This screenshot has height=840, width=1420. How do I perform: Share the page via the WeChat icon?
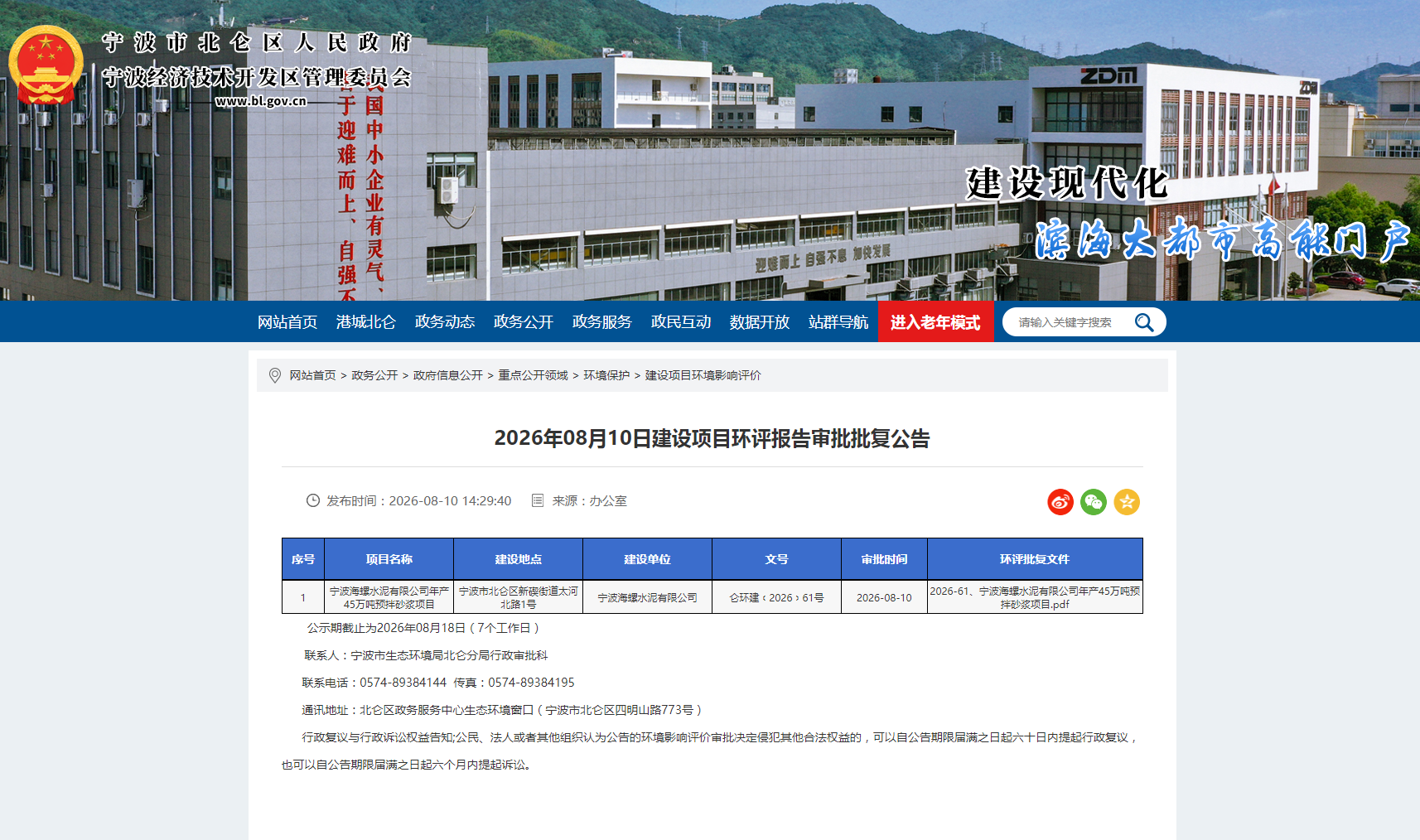1094,502
